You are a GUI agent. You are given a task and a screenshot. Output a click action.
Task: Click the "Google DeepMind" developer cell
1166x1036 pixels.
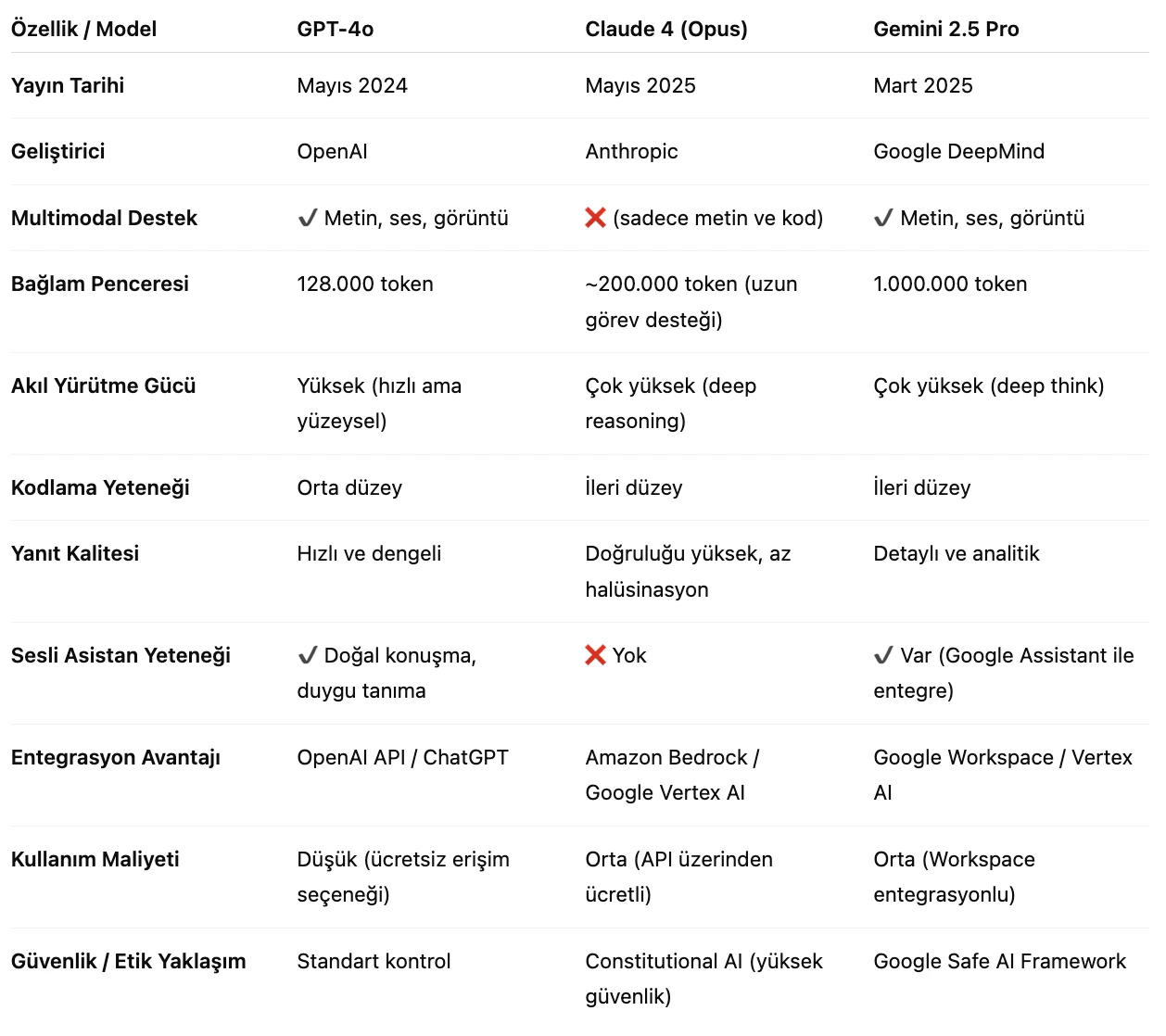pos(958,151)
